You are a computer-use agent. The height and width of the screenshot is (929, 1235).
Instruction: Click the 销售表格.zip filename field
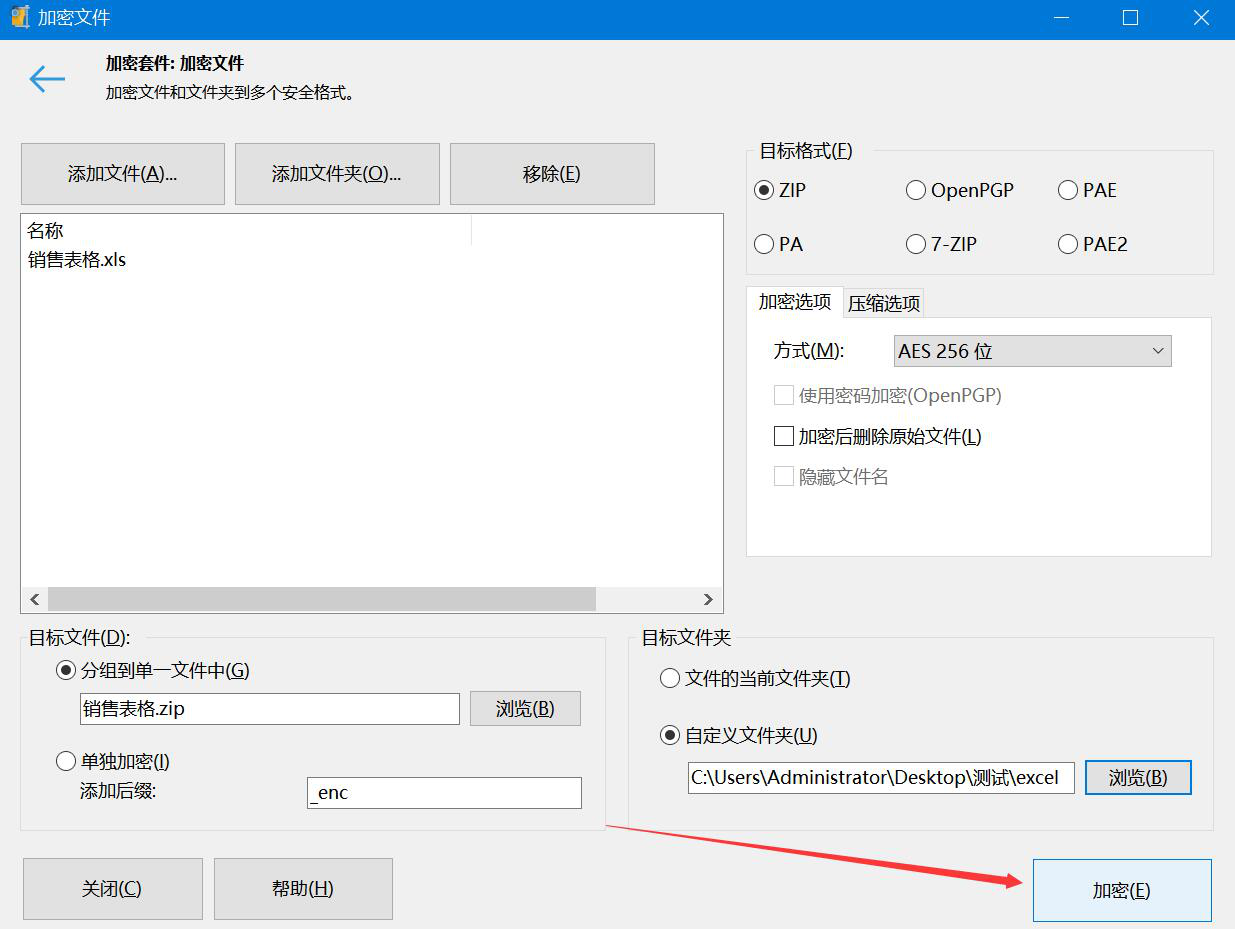tap(270, 709)
